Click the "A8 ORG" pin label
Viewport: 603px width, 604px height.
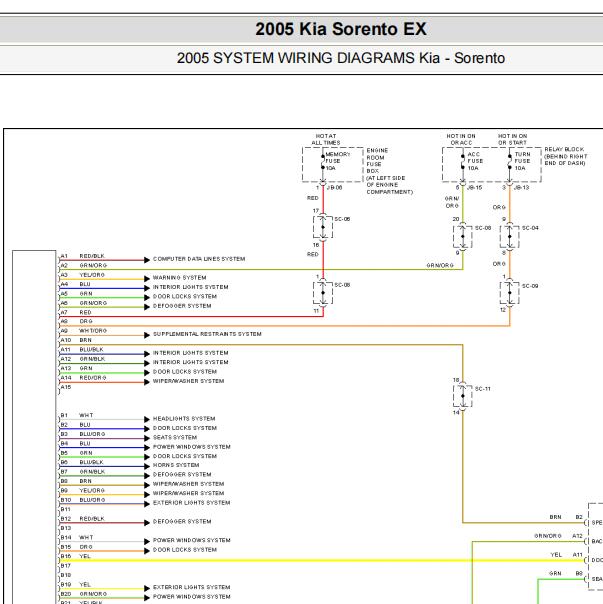point(76,321)
